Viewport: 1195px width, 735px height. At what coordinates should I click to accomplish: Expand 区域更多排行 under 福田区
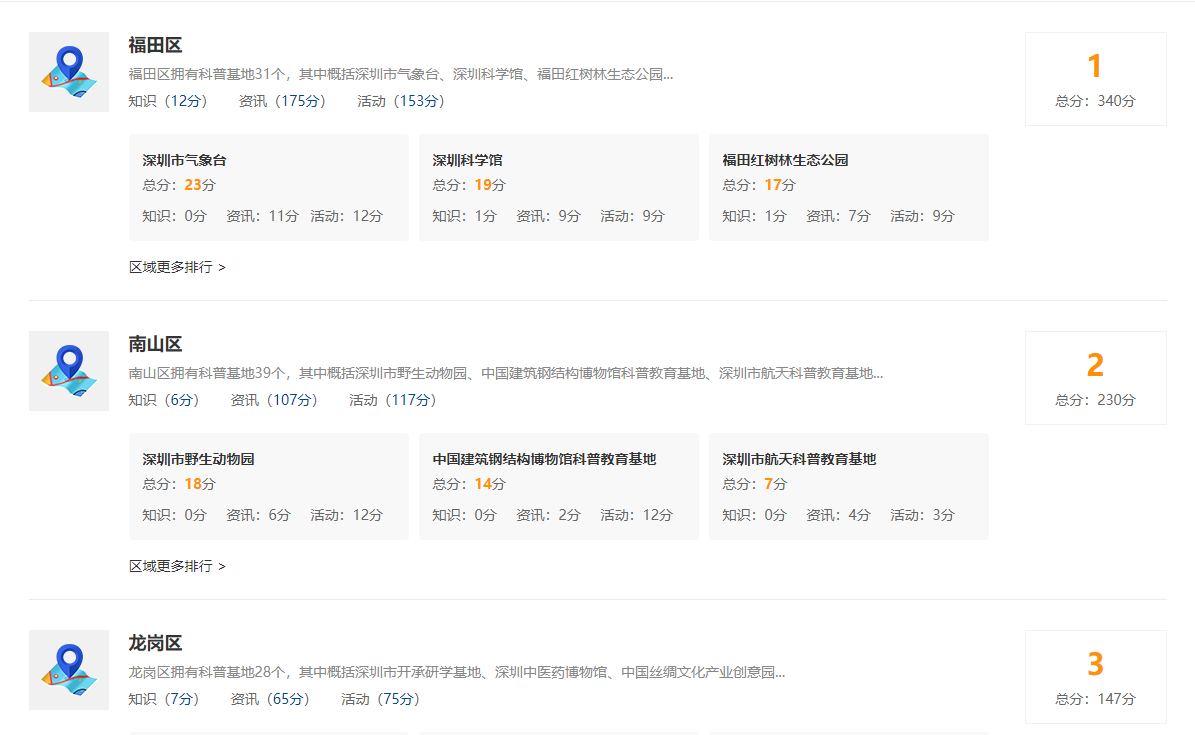pyautogui.click(x=177, y=267)
